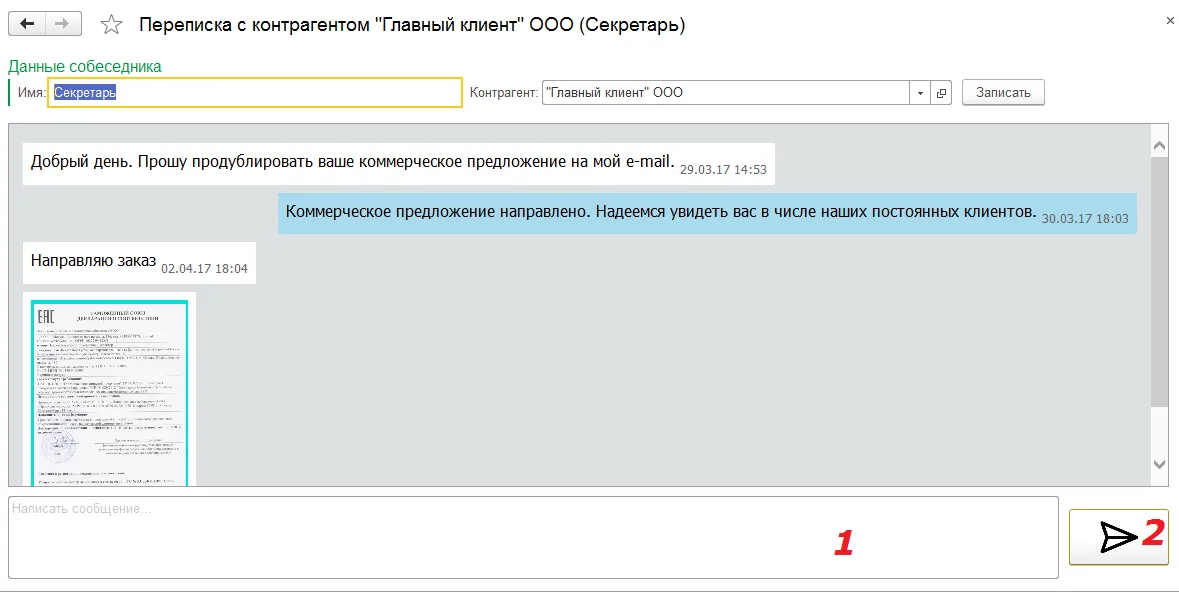Select the blue "Коммерческое предложение направлено" reply

click(x=660, y=212)
